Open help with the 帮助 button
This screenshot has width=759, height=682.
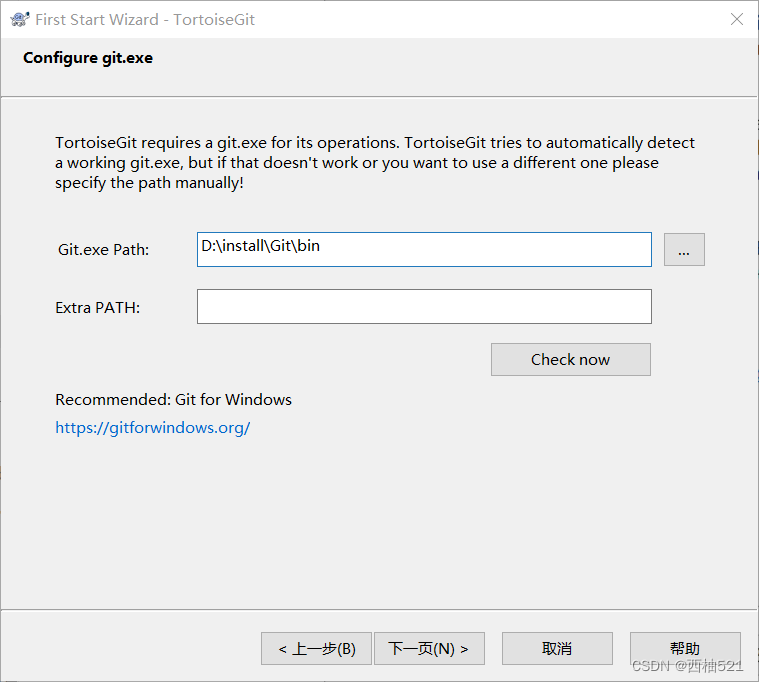[x=685, y=648]
